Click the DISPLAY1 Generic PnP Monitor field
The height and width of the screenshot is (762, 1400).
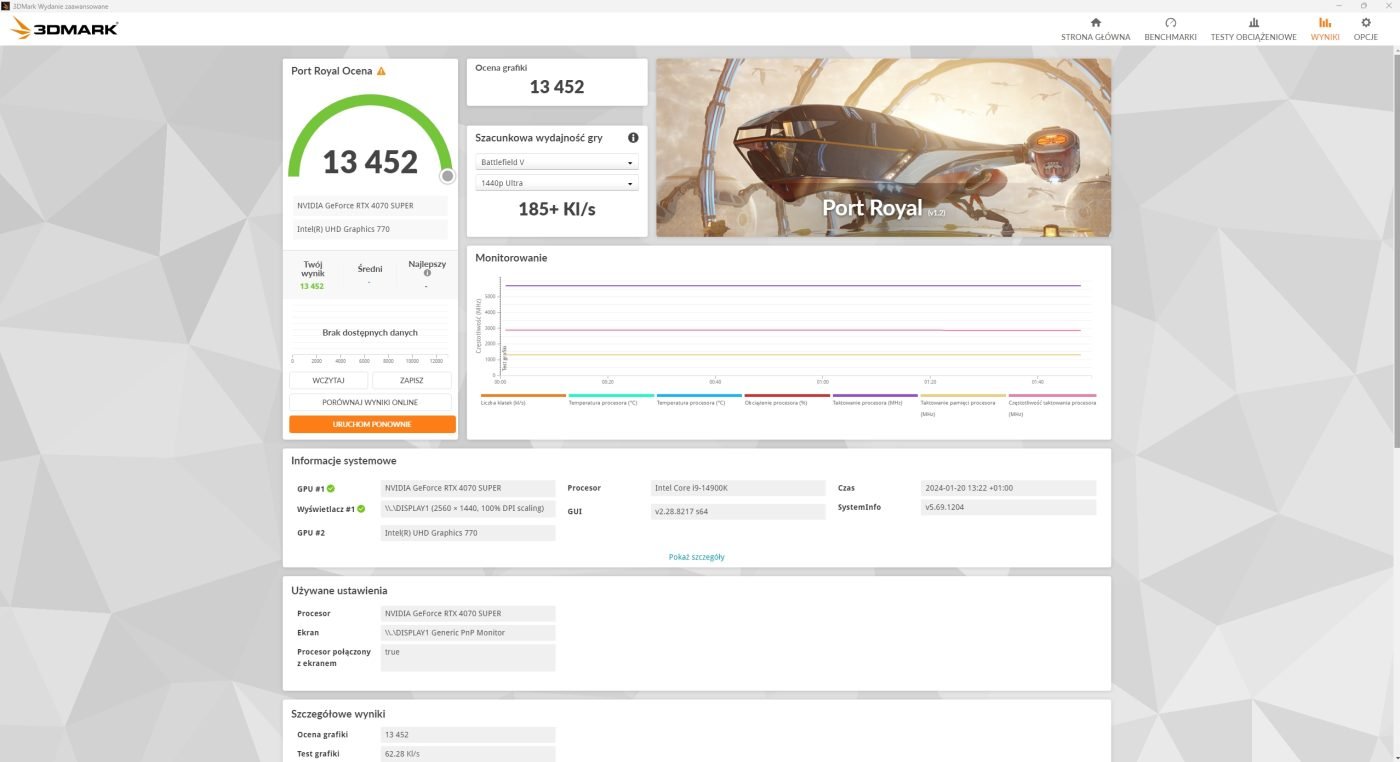tap(468, 632)
